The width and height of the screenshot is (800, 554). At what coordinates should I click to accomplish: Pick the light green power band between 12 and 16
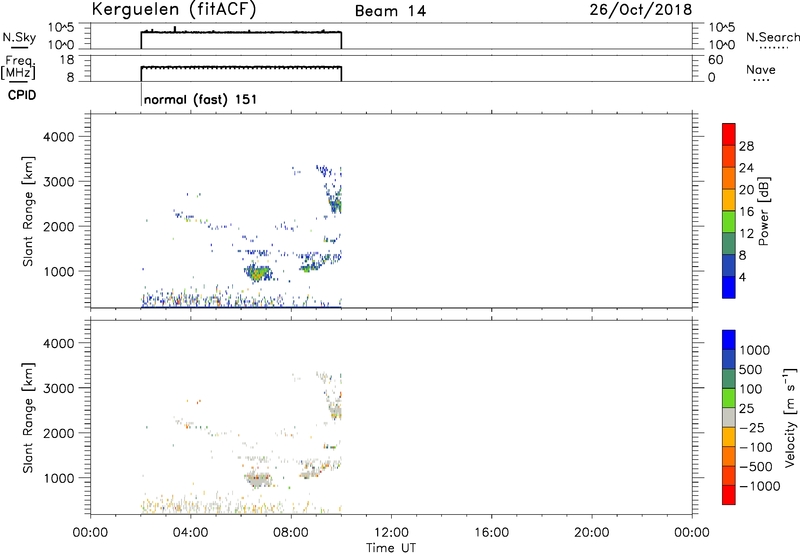[729, 222]
